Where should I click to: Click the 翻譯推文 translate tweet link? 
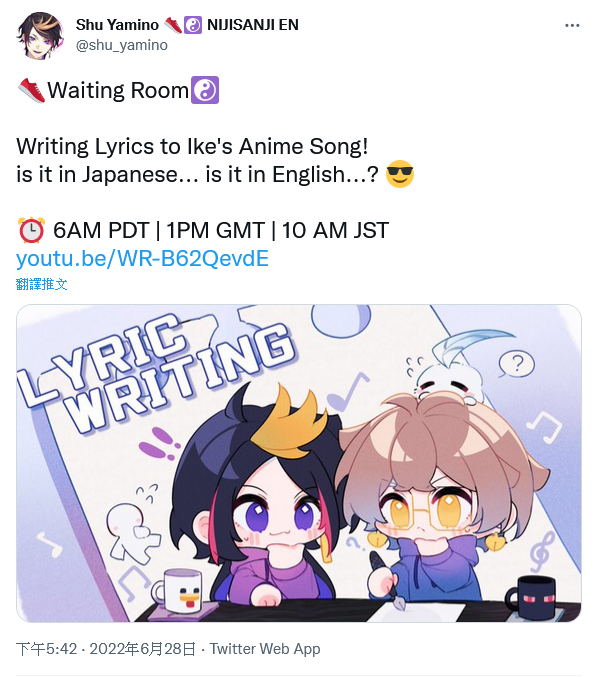41,284
